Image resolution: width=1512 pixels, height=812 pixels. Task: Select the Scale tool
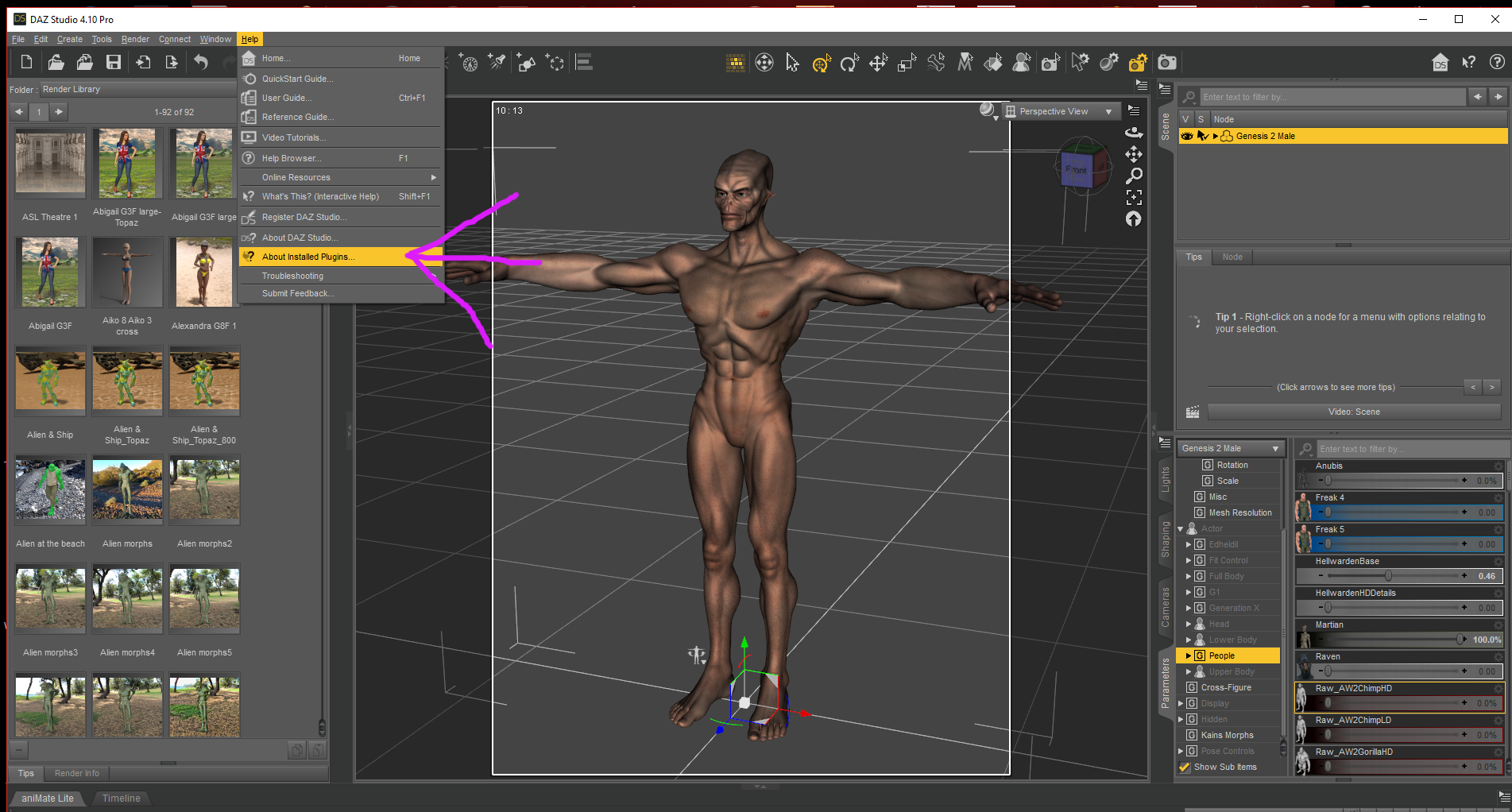(x=907, y=62)
